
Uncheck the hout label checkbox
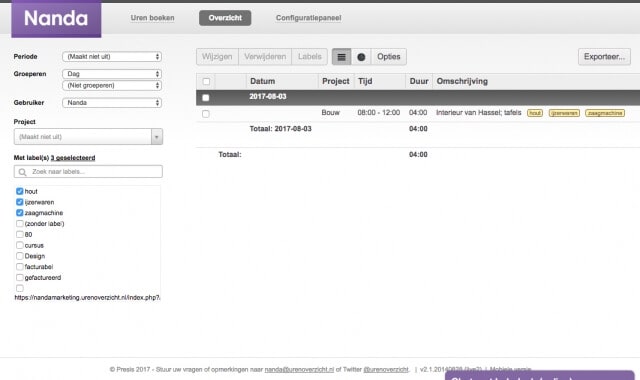click(x=20, y=191)
